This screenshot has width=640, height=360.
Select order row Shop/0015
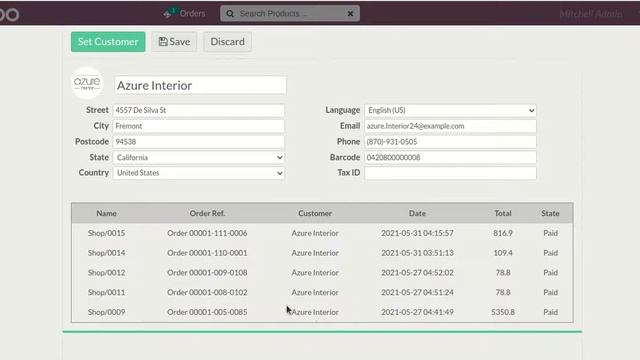coord(322,233)
